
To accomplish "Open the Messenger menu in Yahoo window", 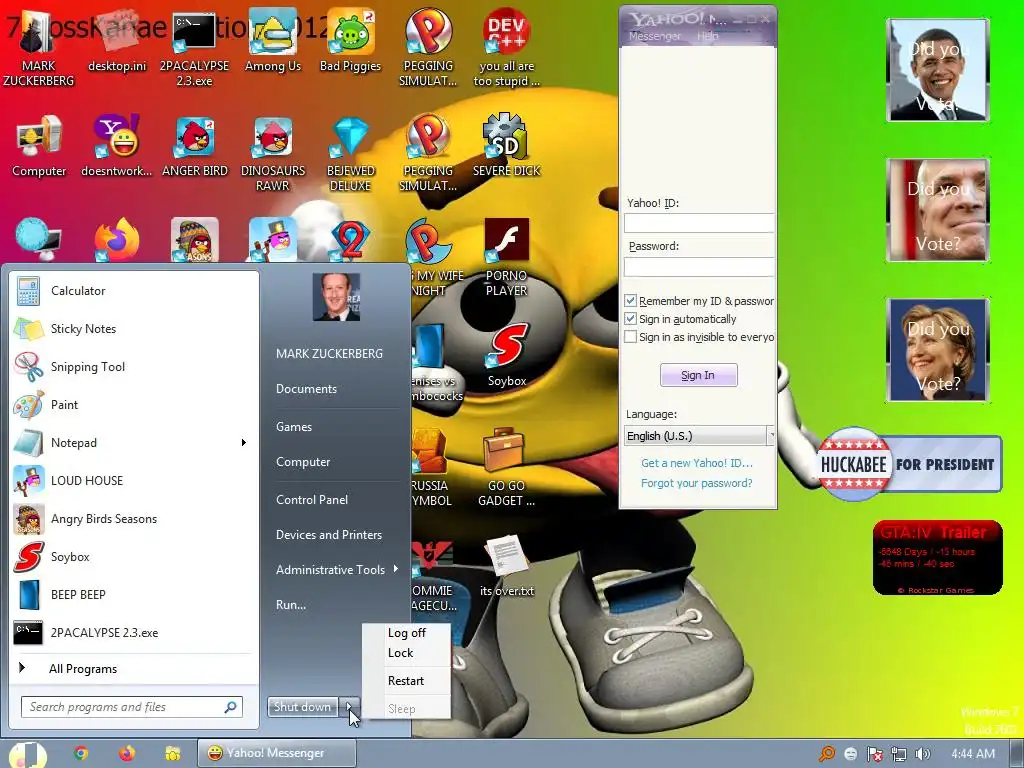I will coord(655,37).
